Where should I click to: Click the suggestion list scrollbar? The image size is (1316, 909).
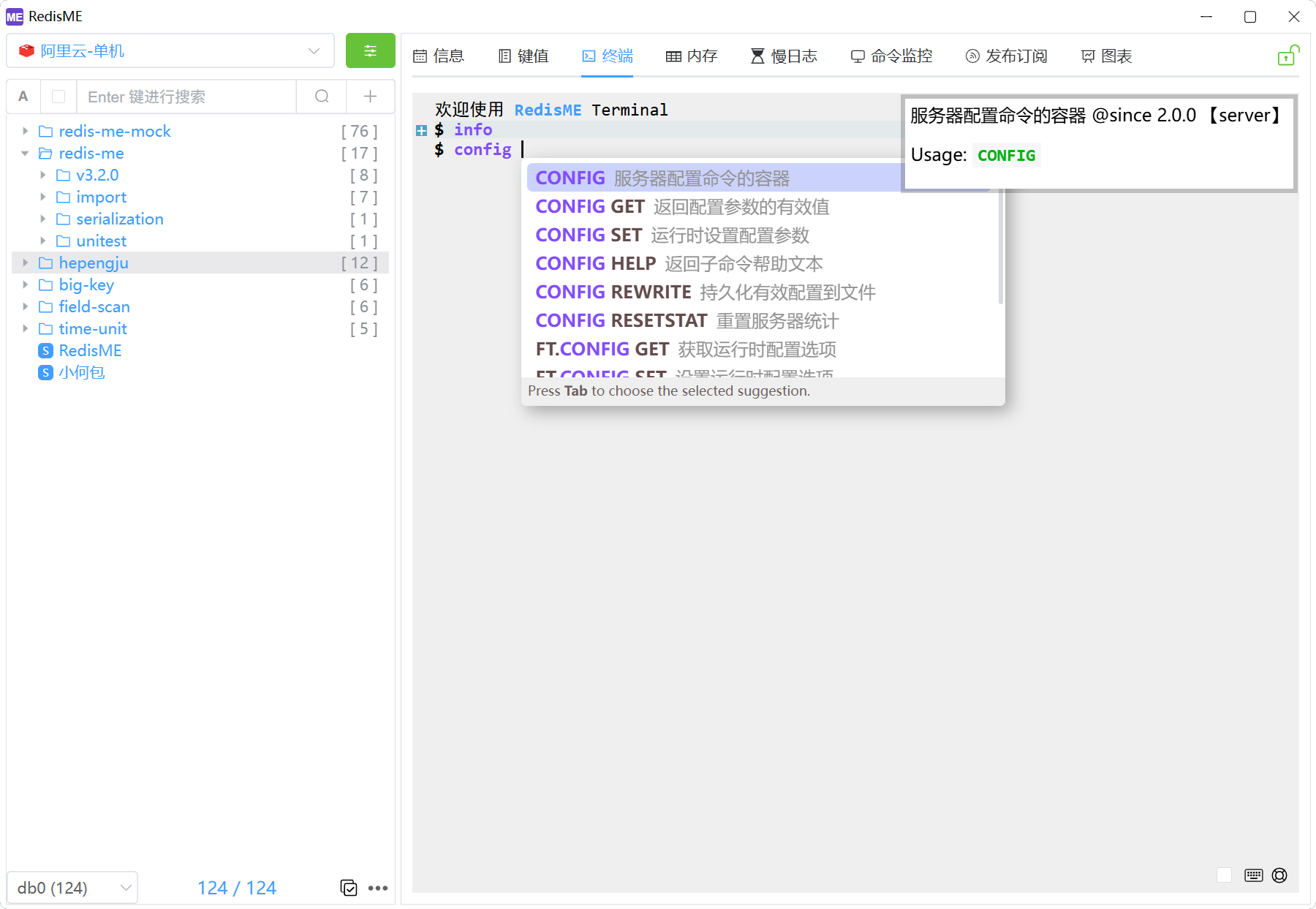[x=1001, y=246]
